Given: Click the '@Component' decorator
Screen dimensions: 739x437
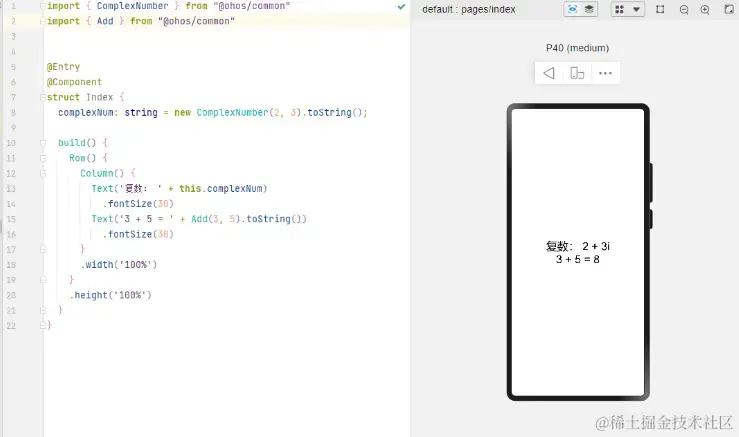Looking at the screenshot, I should (x=74, y=82).
